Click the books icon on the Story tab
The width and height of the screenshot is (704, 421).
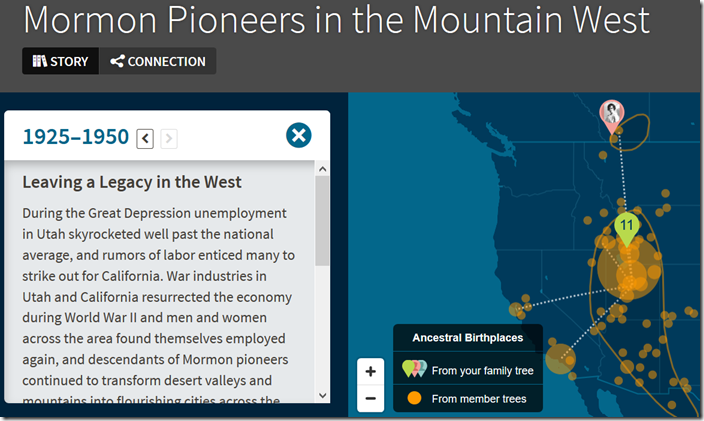(40, 61)
